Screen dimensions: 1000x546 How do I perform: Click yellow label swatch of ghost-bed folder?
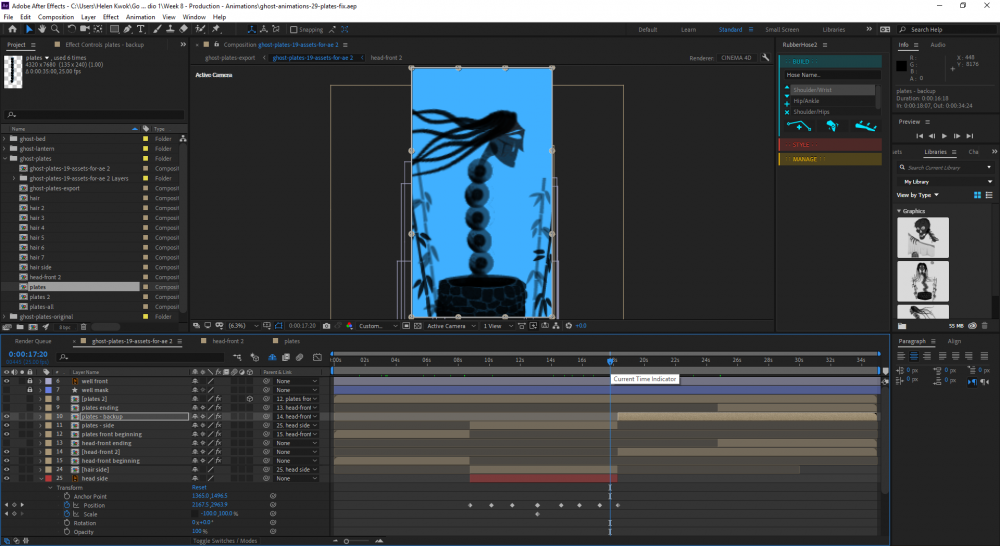(145, 139)
